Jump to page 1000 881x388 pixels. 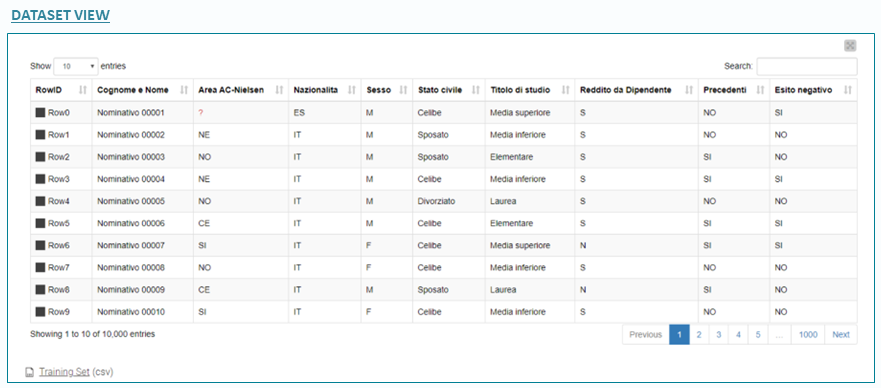808,335
